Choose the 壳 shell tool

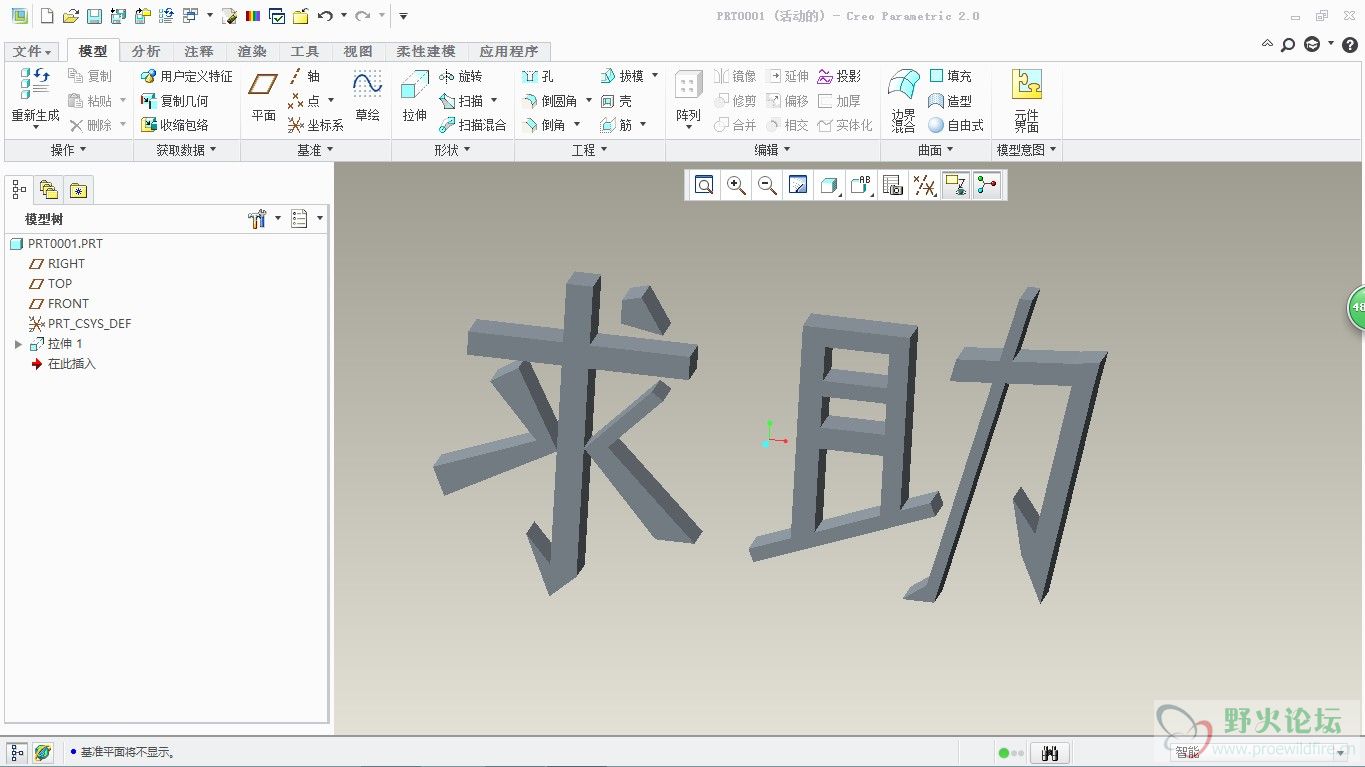coord(617,101)
